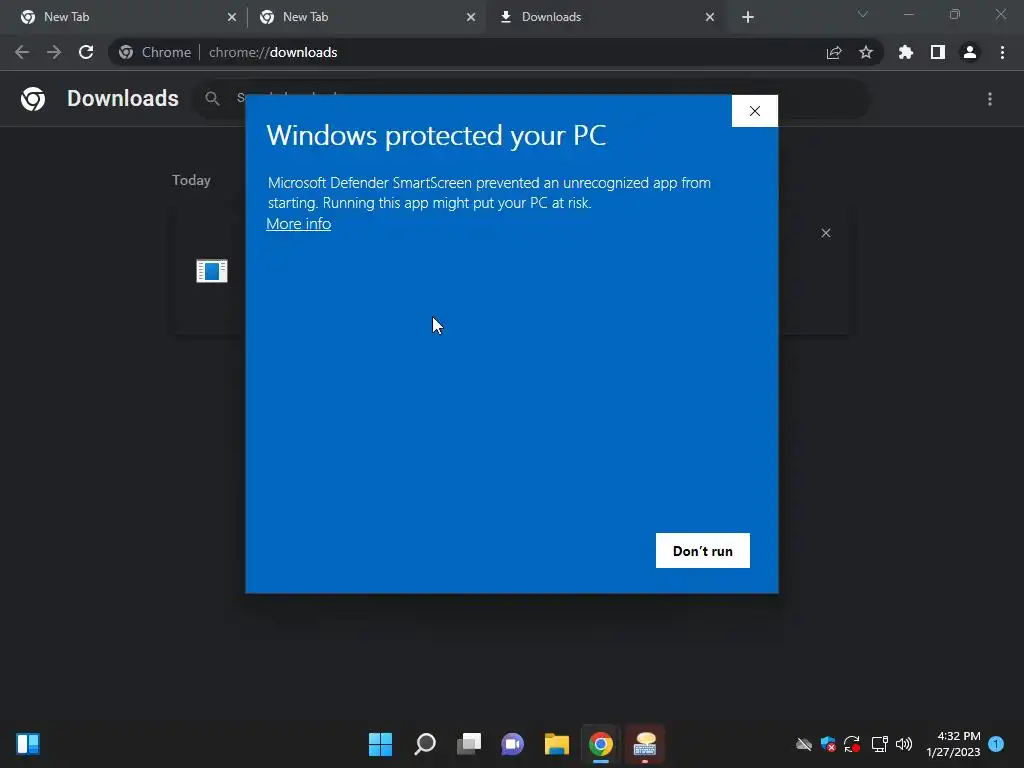Open the Widgets panel on the taskbar
Image resolution: width=1024 pixels, height=768 pixels.
click(28, 744)
